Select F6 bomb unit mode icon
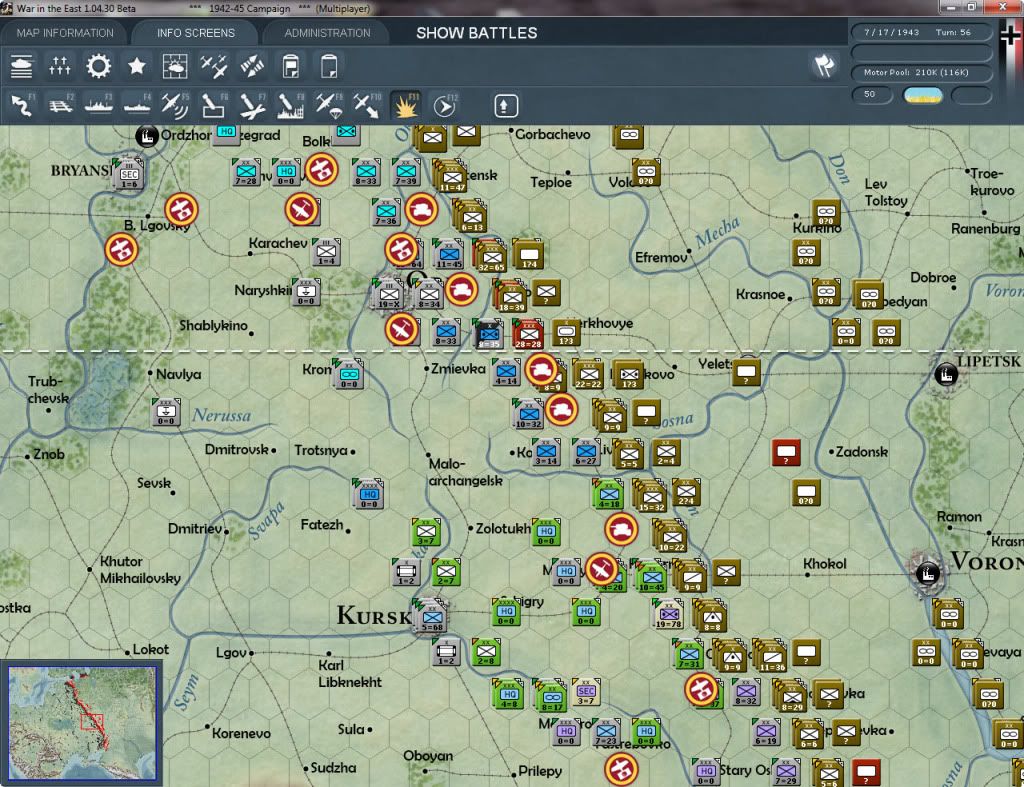The height and width of the screenshot is (787, 1024). pos(214,106)
